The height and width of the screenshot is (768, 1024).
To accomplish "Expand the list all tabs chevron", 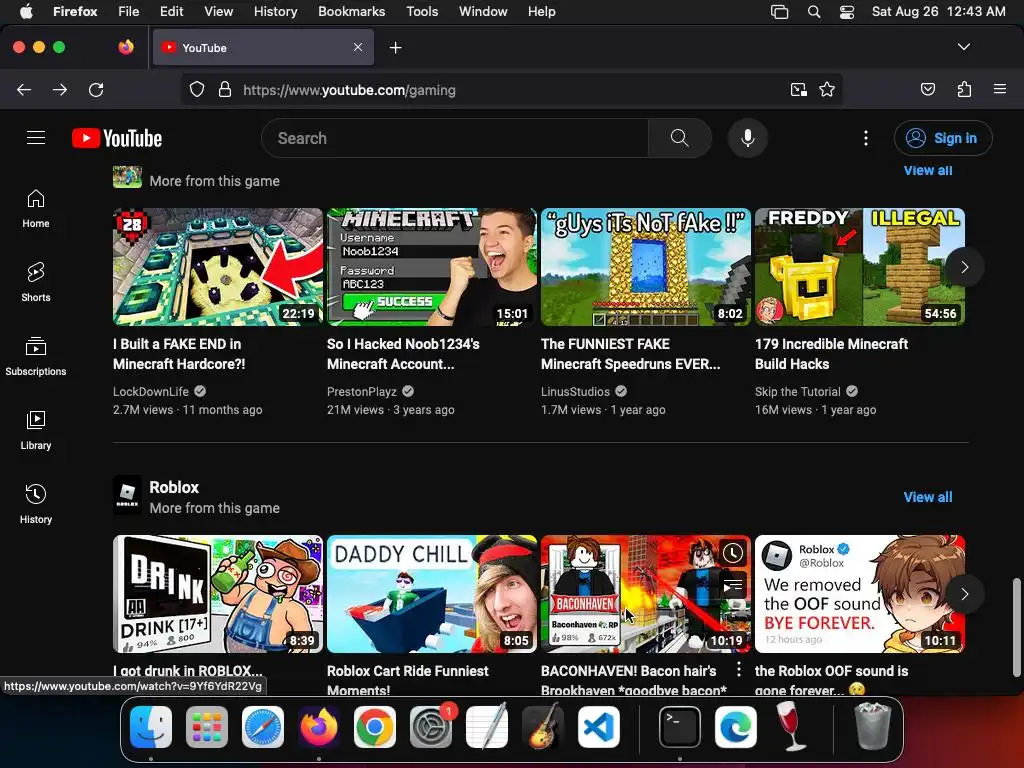I will 964,47.
